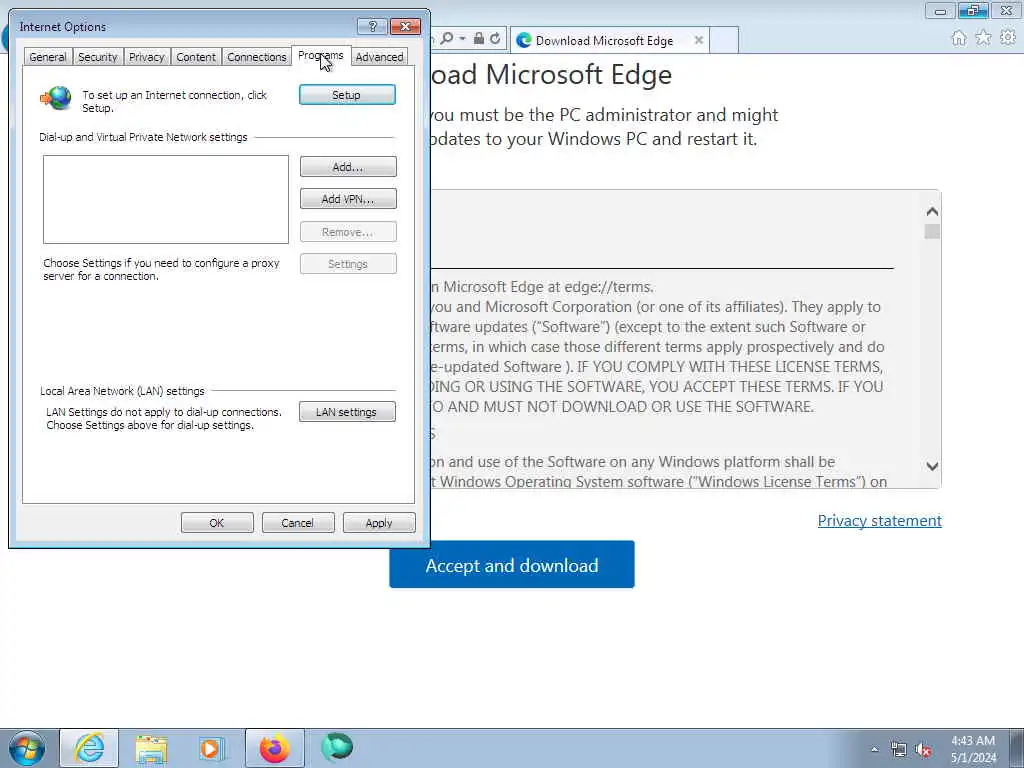Switch to the Security tab
Viewport: 1024px width, 768px height.
[97, 57]
